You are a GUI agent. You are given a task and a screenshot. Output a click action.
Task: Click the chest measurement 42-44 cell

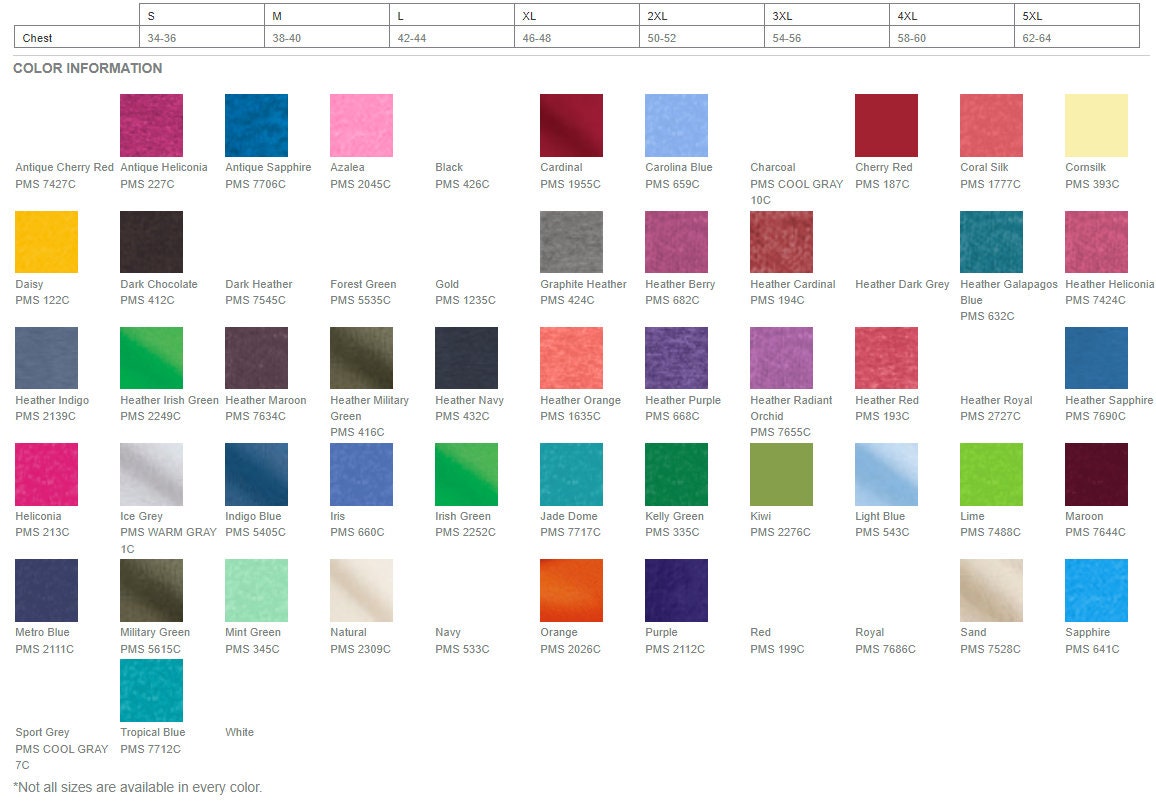(452, 38)
